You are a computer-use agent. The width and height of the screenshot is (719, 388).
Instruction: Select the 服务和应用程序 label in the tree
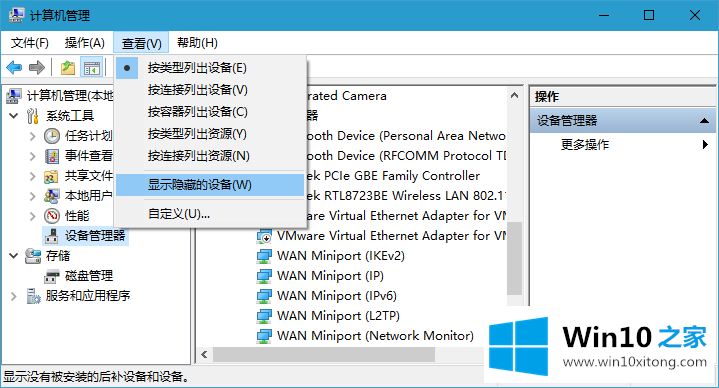88,296
